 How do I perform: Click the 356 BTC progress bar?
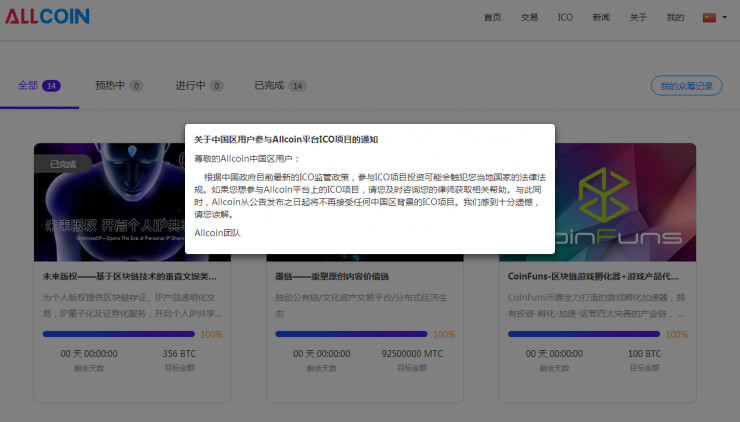click(x=118, y=334)
